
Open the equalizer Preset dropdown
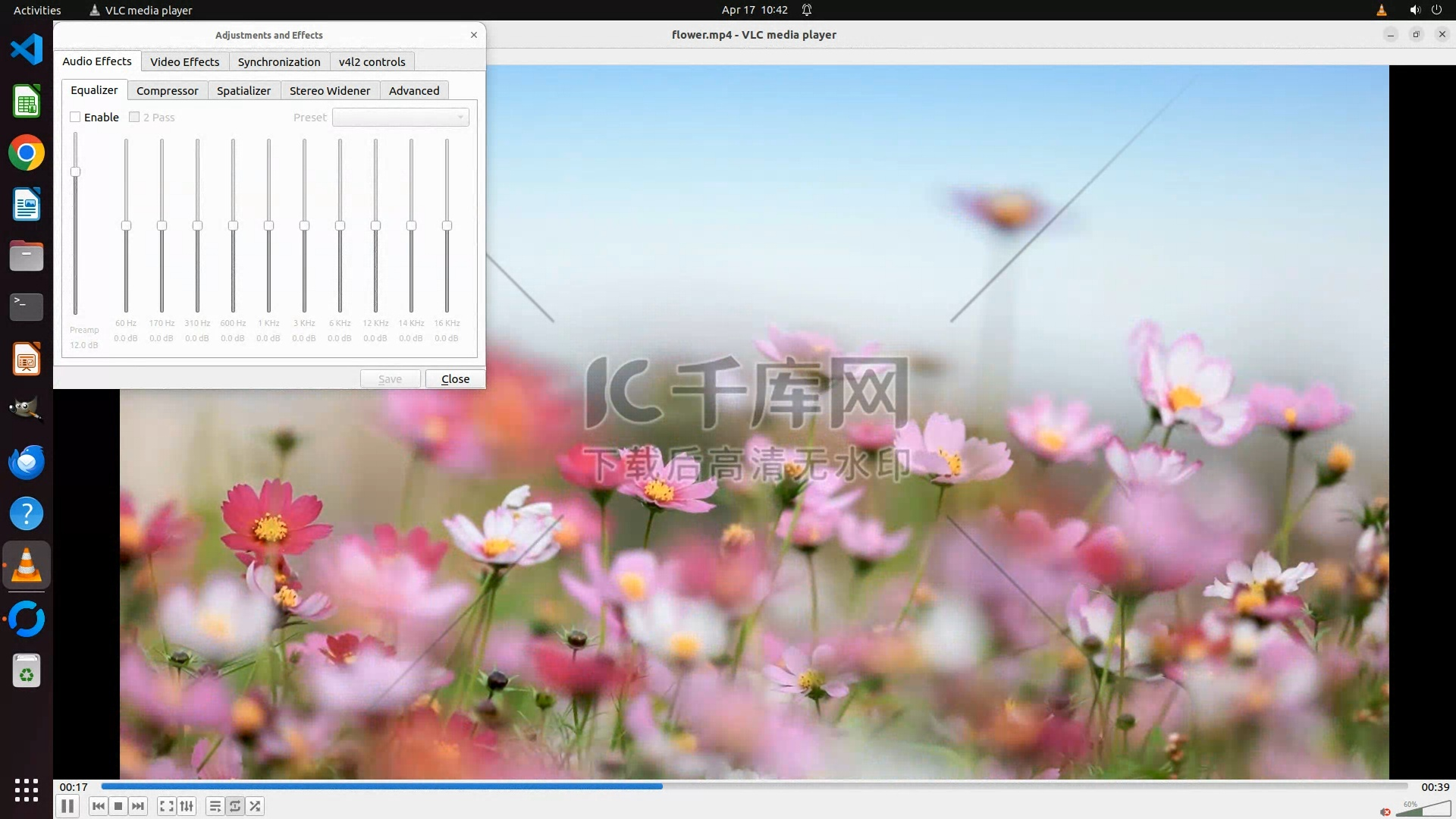click(400, 117)
